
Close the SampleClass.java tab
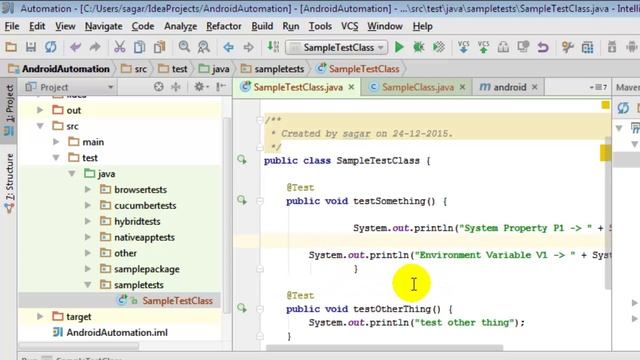coord(462,87)
